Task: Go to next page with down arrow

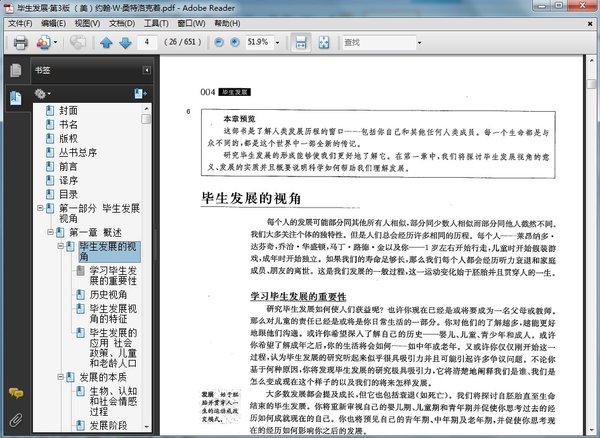Action: (125, 42)
